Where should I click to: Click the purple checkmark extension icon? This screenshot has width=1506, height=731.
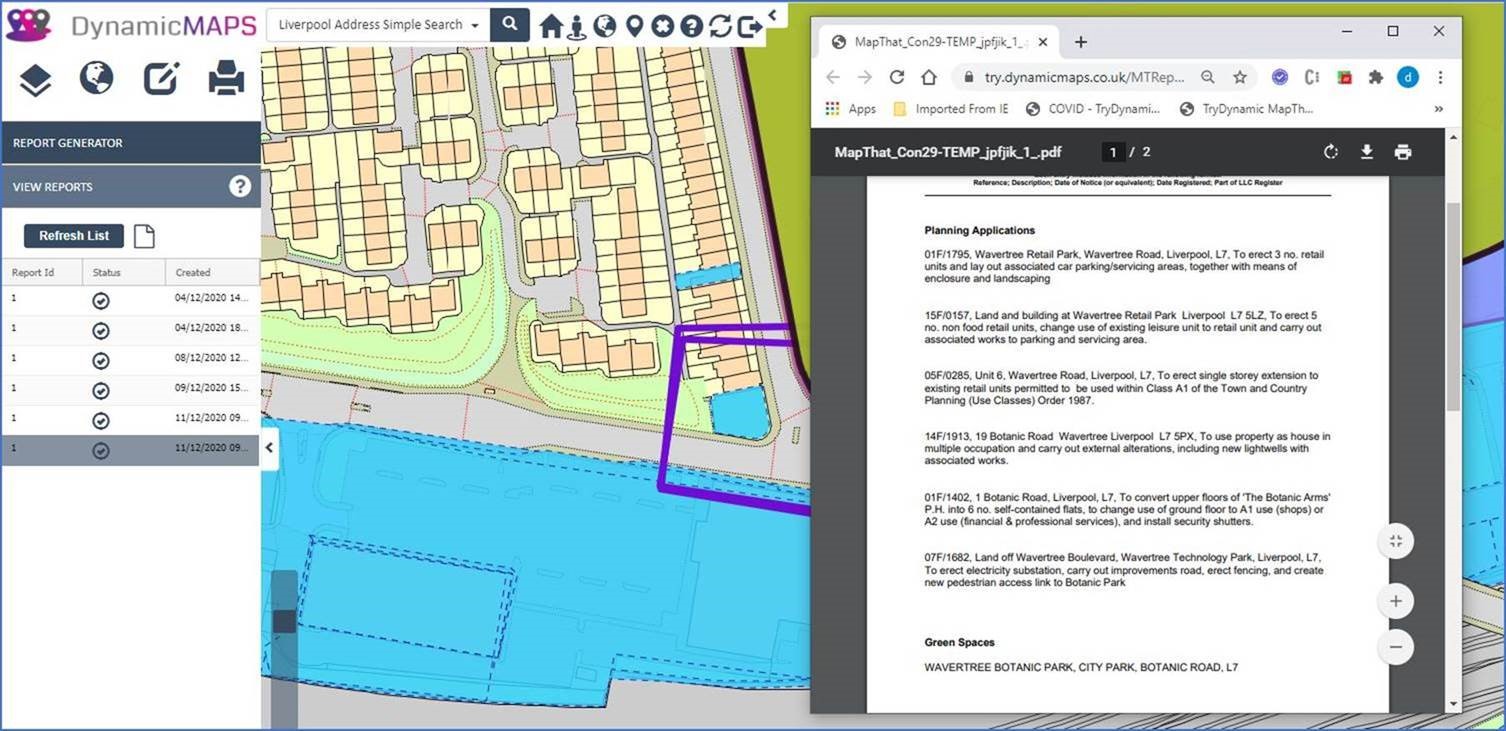coord(1280,77)
